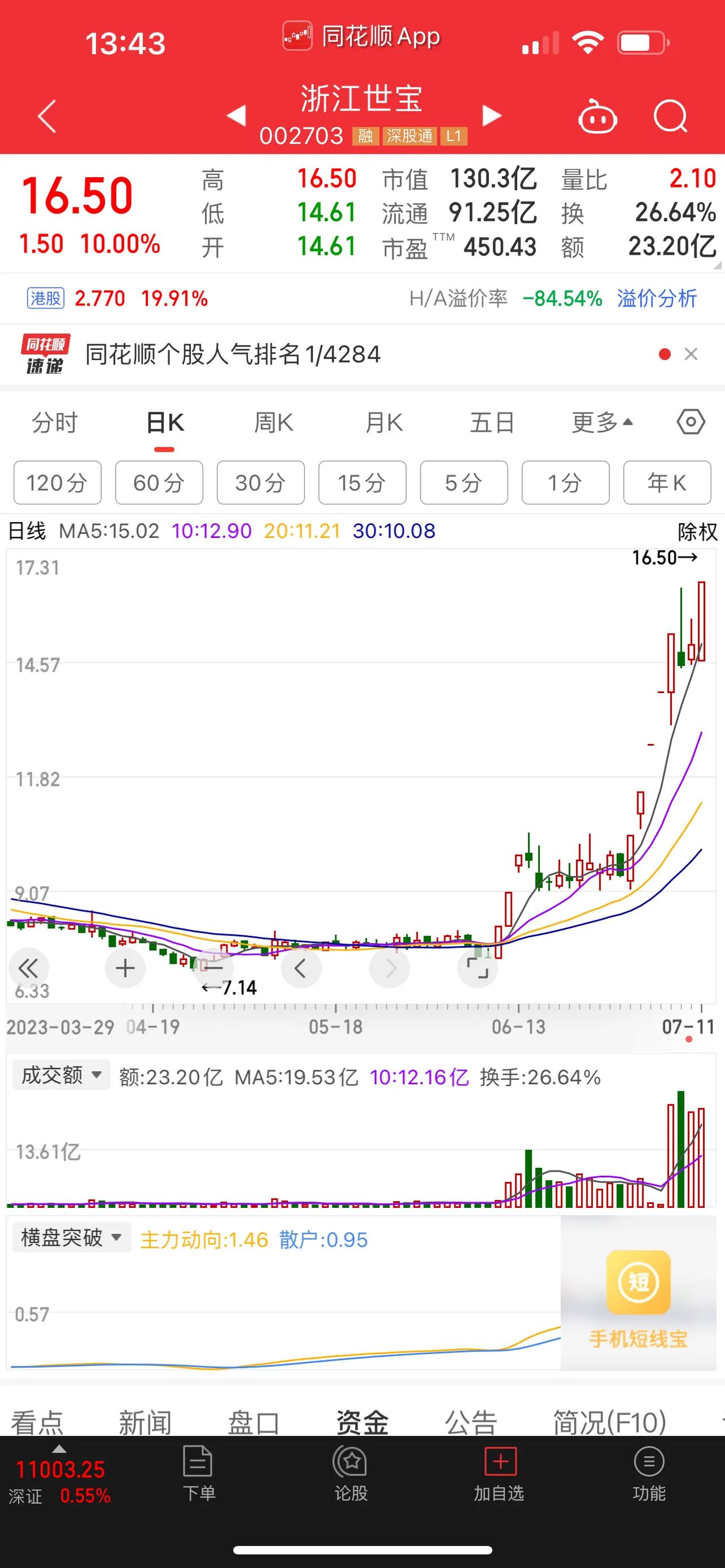The width and height of the screenshot is (725, 1568).
Task: Tap the 深证 11003.25 index ticker
Action: point(59,1481)
